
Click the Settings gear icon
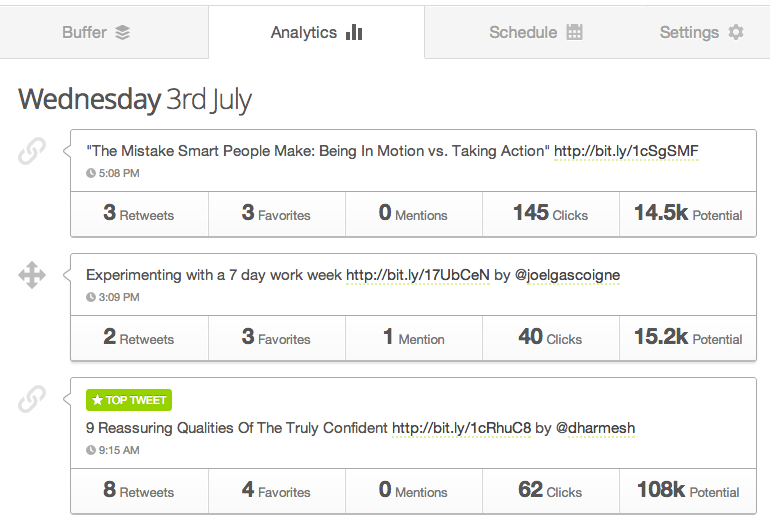[x=736, y=32]
